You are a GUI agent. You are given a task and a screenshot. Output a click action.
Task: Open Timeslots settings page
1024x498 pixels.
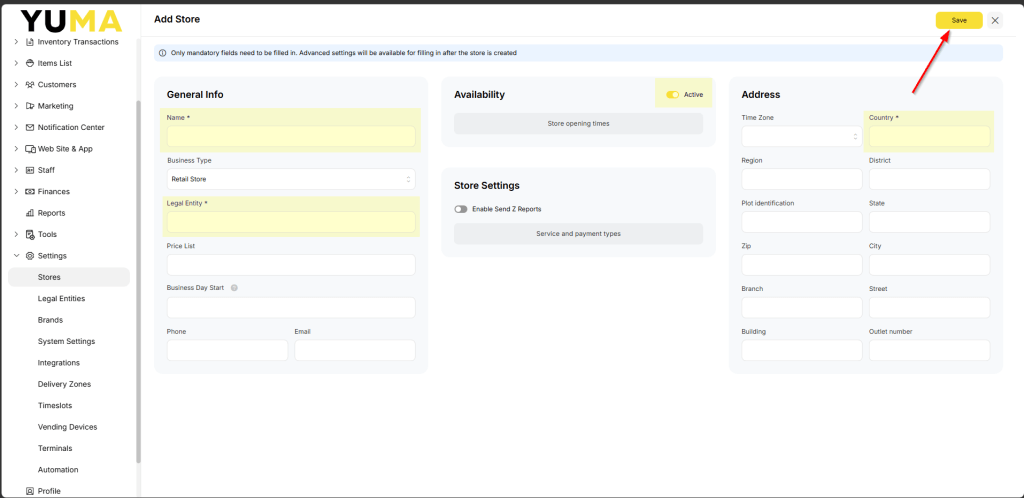pyautogui.click(x=55, y=405)
